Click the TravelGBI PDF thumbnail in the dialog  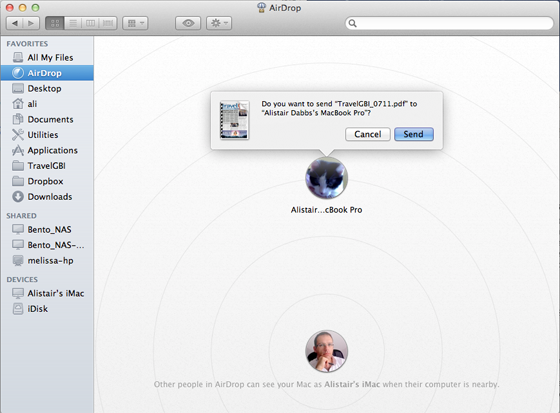tap(234, 120)
